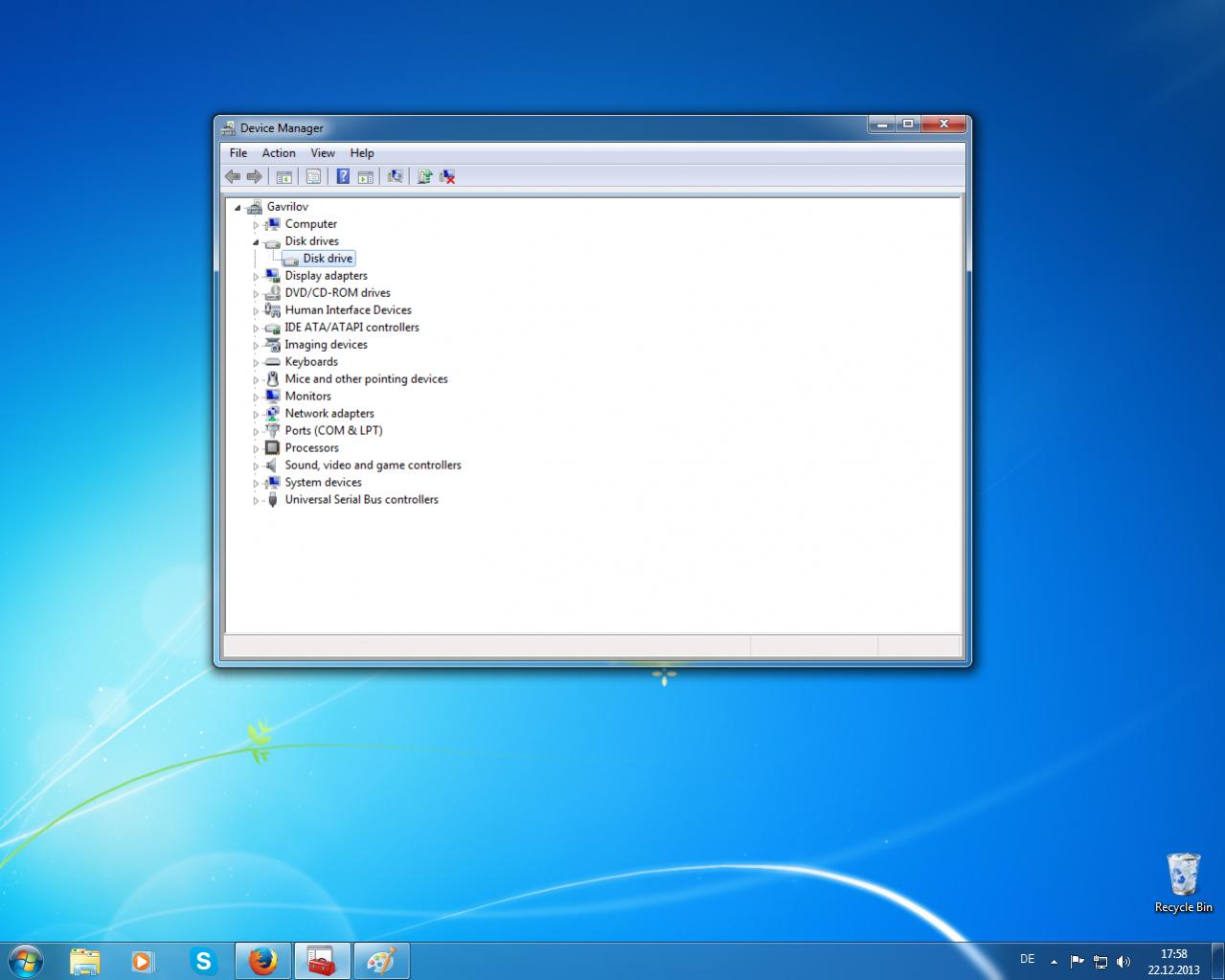
Task: Expand the Network adapters arrow
Action: (x=256, y=414)
